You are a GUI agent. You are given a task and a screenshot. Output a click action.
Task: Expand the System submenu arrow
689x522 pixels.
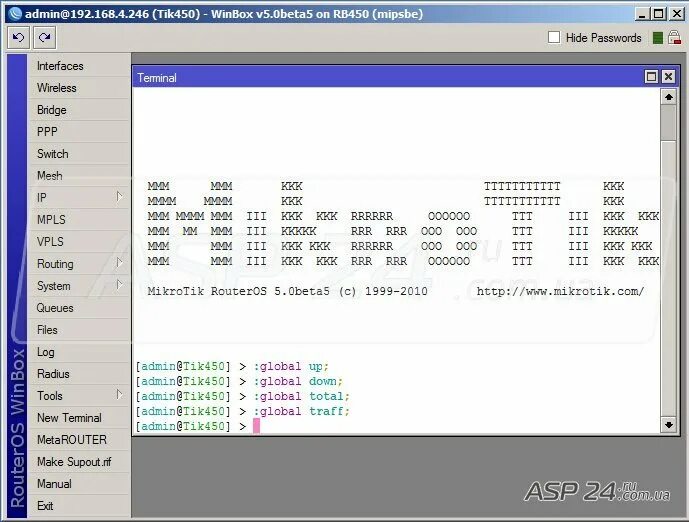[x=119, y=285]
